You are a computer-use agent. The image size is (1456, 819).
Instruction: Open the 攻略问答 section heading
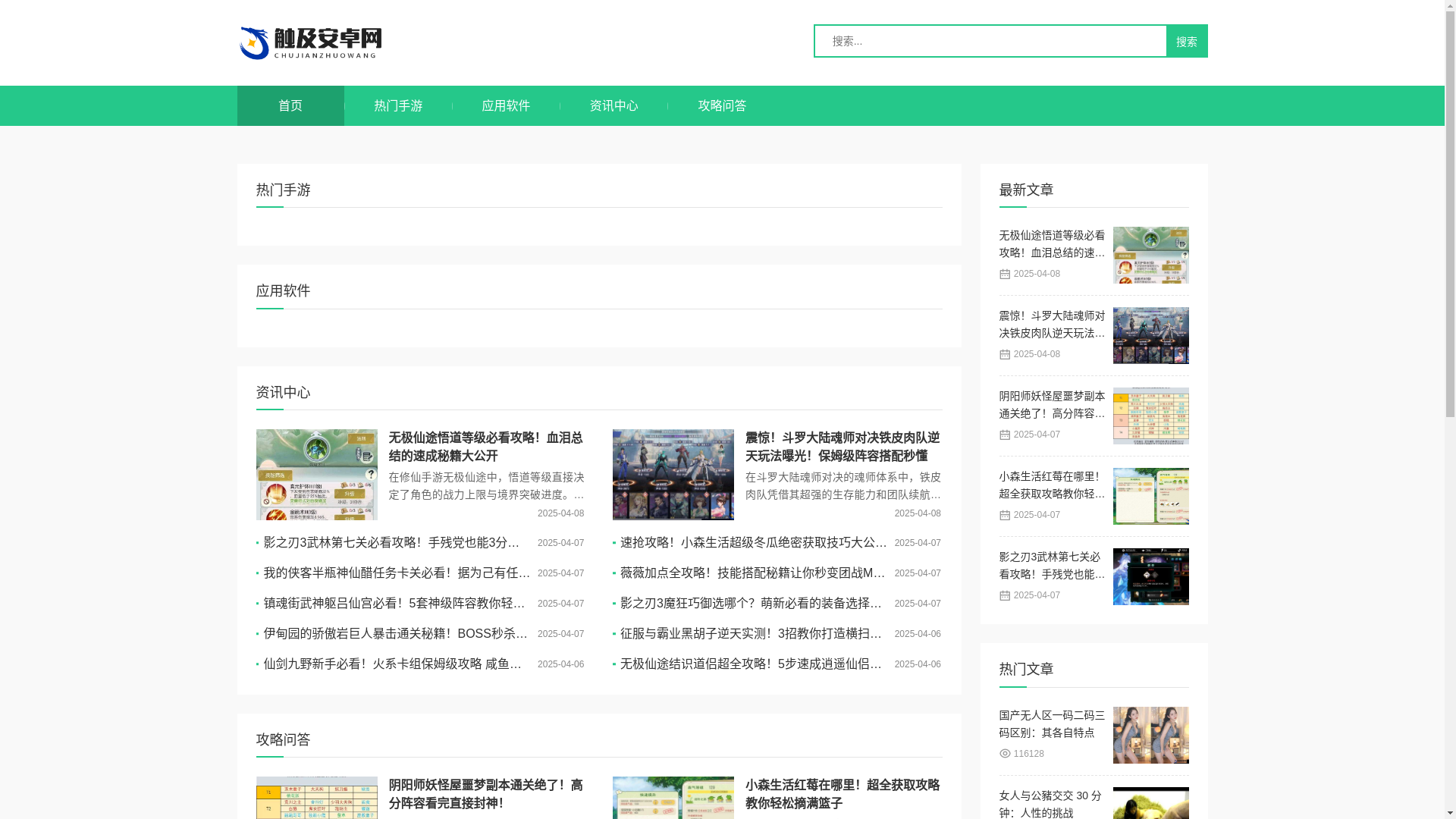[x=284, y=739]
